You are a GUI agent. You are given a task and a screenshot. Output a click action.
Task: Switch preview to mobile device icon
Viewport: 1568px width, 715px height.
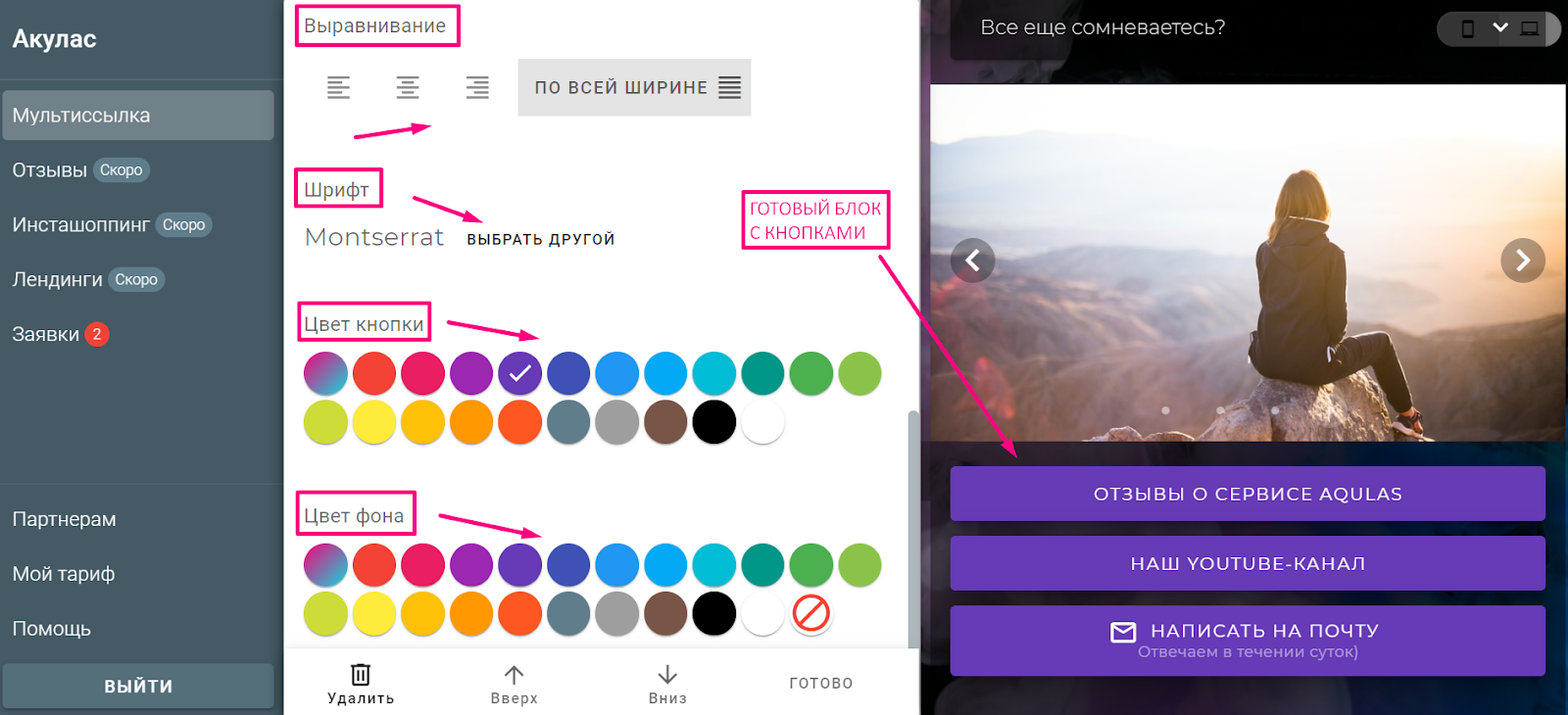click(1467, 28)
